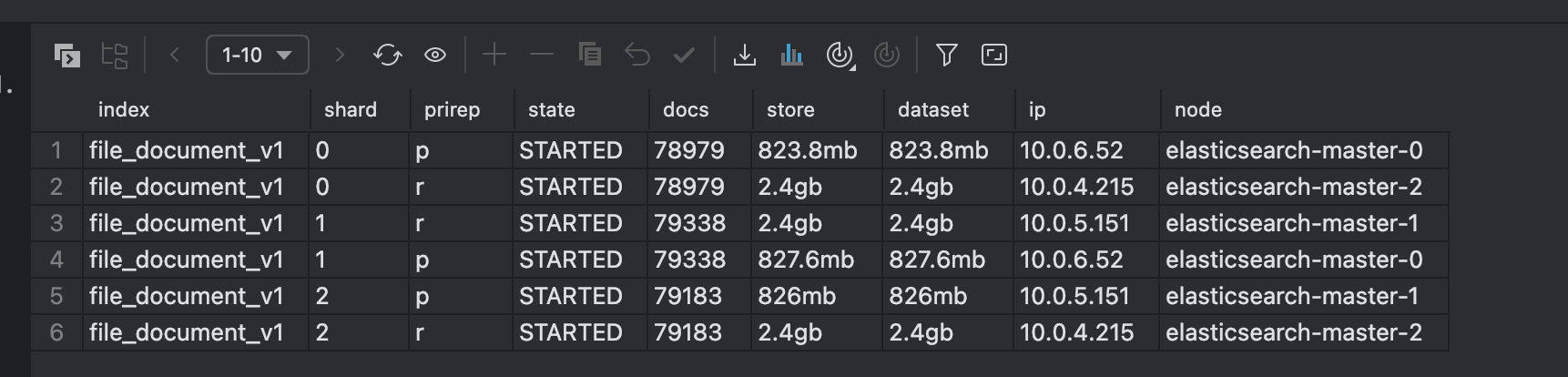The width and height of the screenshot is (1568, 377).
Task: Click the tree structure view icon
Action: coord(115,56)
